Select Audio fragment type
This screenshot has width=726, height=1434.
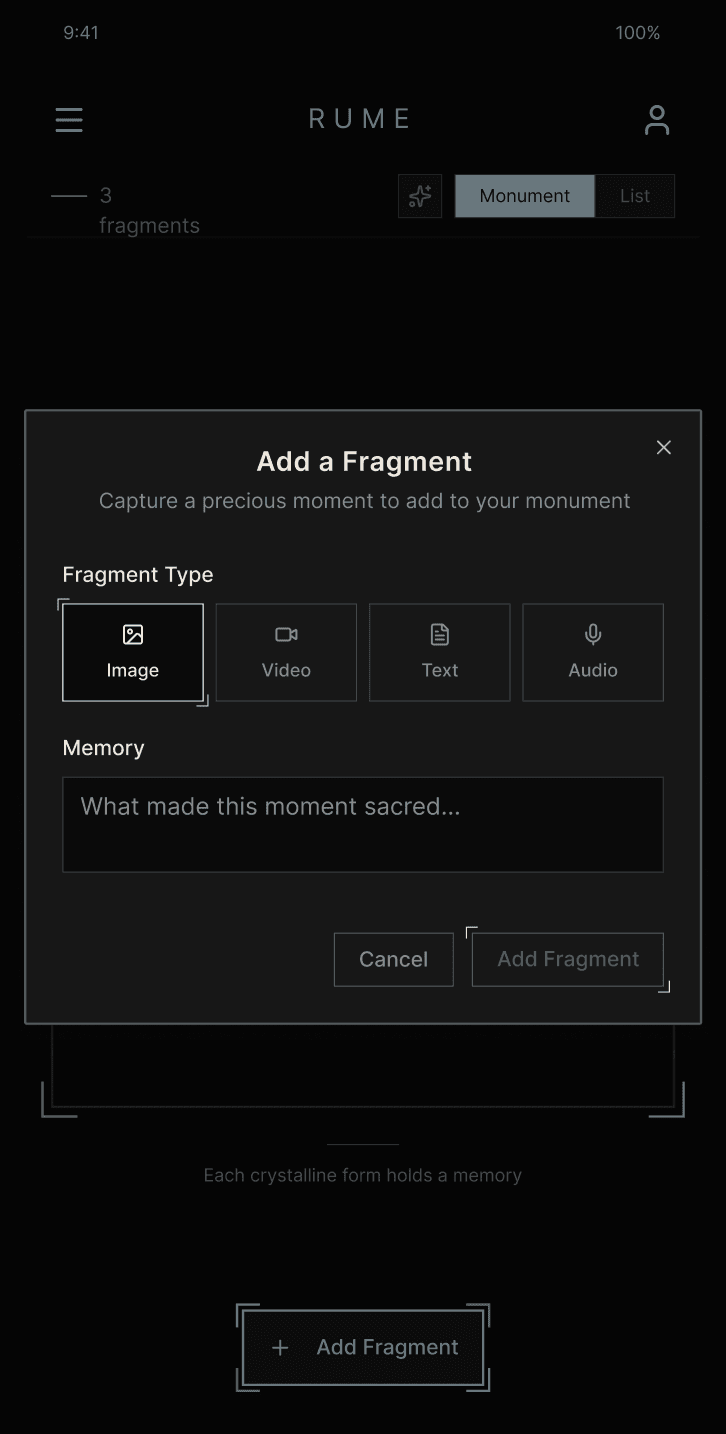[x=593, y=652]
